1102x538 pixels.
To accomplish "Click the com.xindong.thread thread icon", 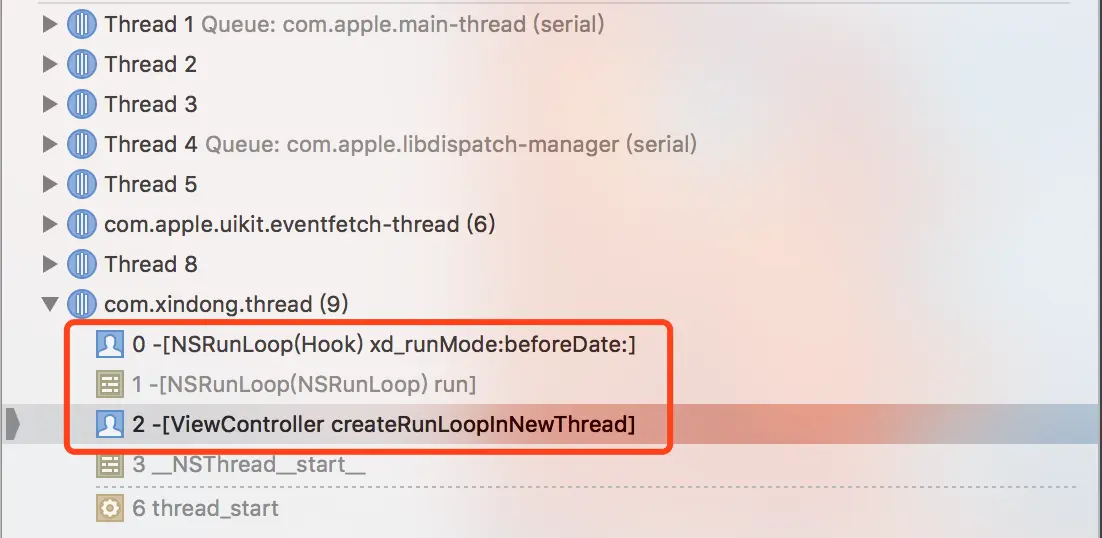I will 82,304.
